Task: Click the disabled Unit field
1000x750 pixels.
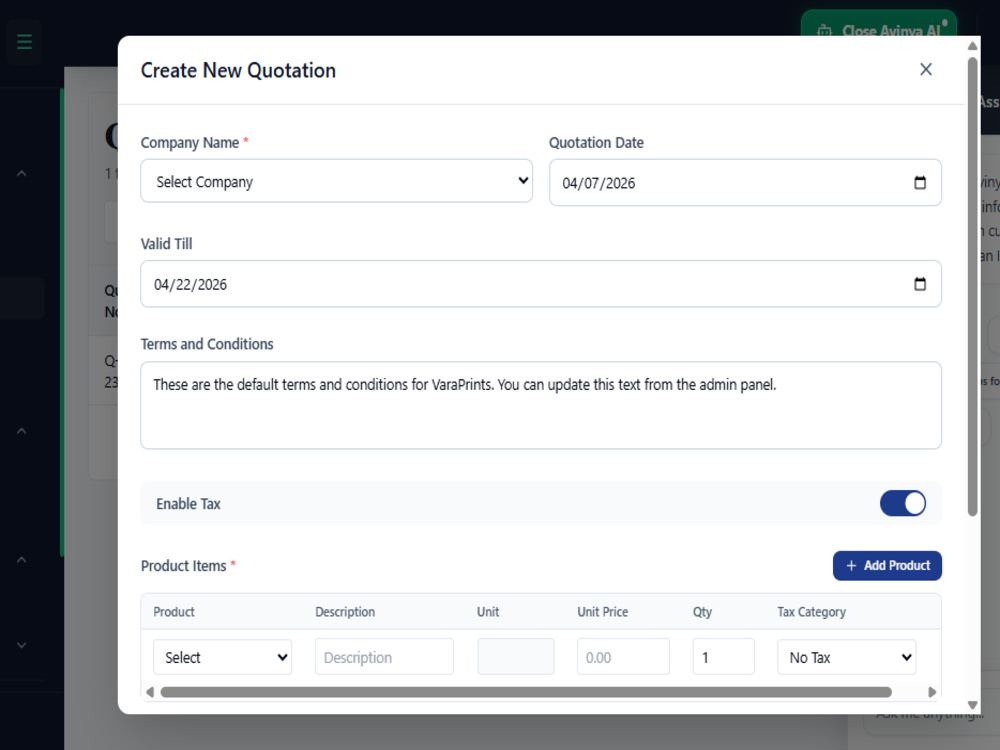Action: (x=516, y=657)
